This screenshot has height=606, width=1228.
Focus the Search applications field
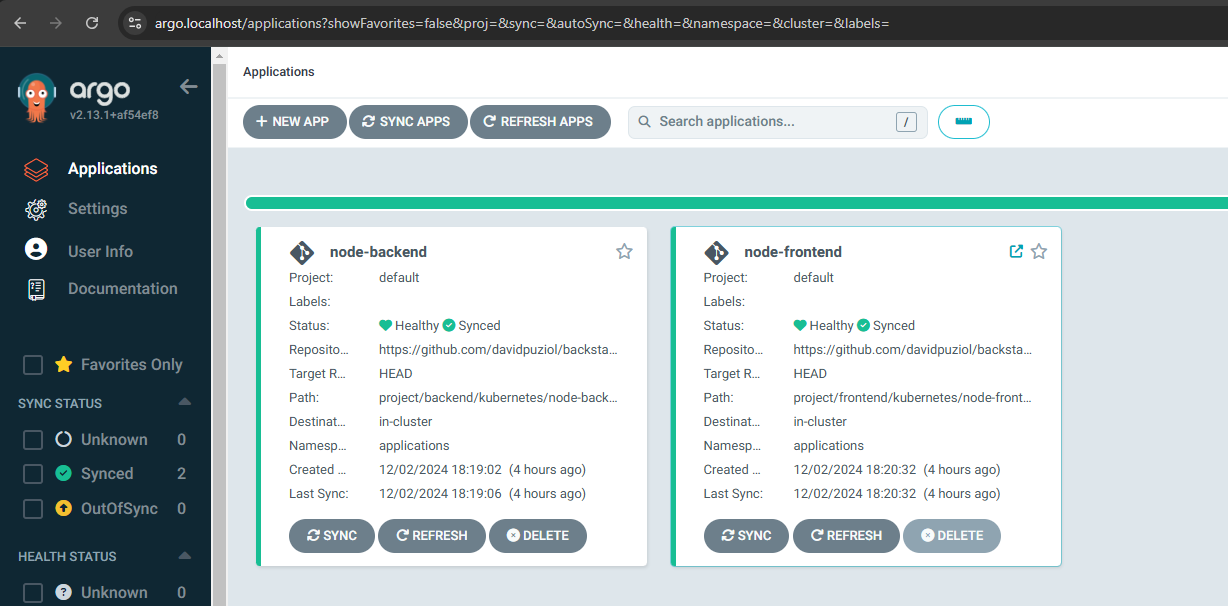(x=772, y=122)
